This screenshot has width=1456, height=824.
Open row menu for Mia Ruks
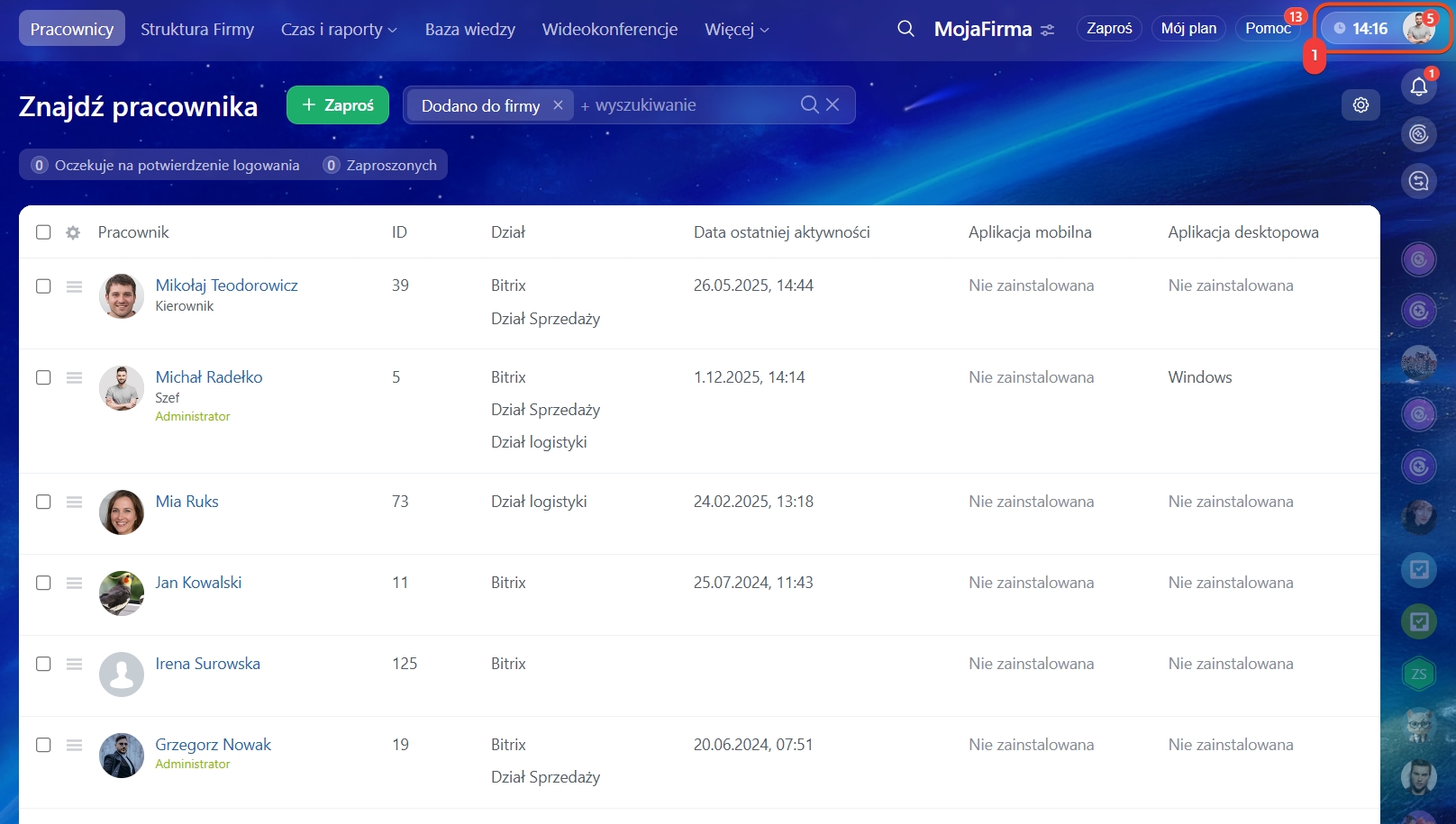74,502
